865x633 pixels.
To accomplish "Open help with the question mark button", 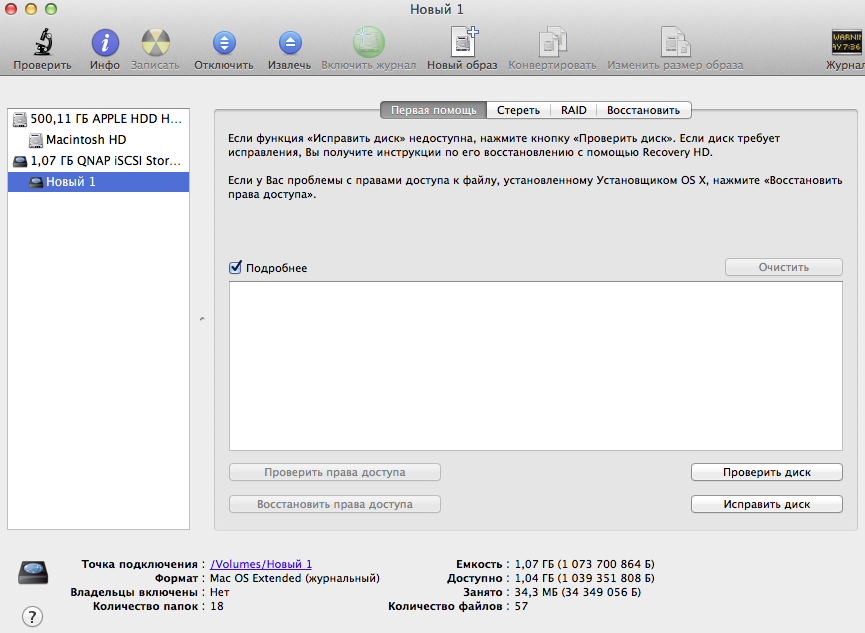I will pyautogui.click(x=33, y=616).
